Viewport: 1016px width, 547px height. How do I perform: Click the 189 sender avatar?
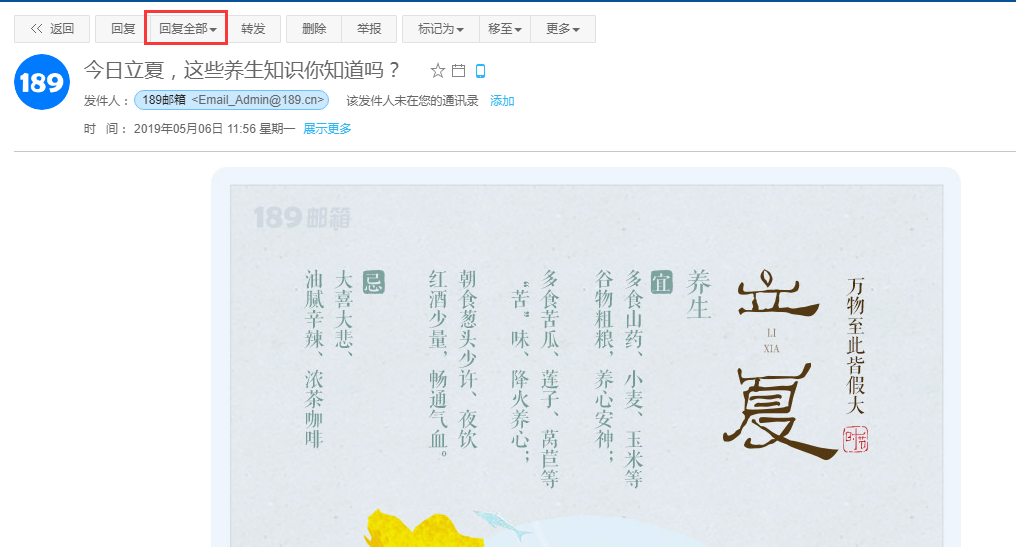coord(41,83)
